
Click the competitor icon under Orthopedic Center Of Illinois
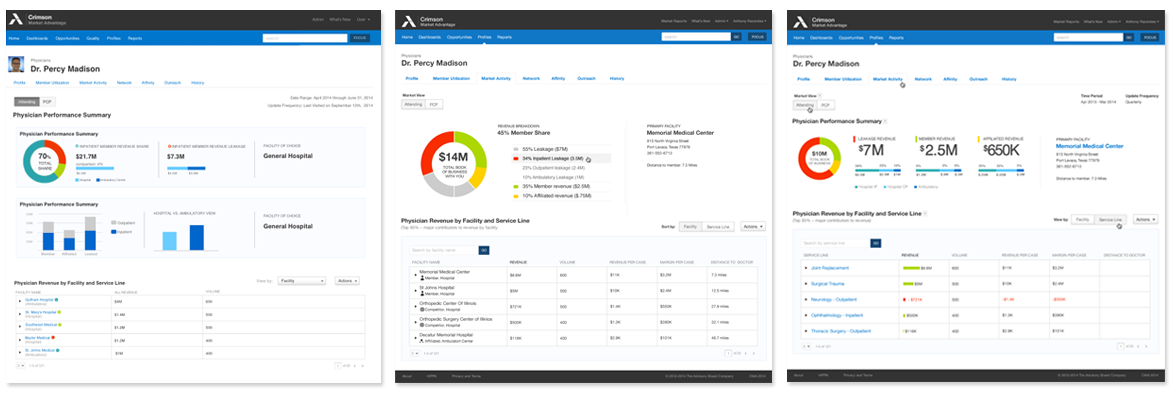[422, 309]
